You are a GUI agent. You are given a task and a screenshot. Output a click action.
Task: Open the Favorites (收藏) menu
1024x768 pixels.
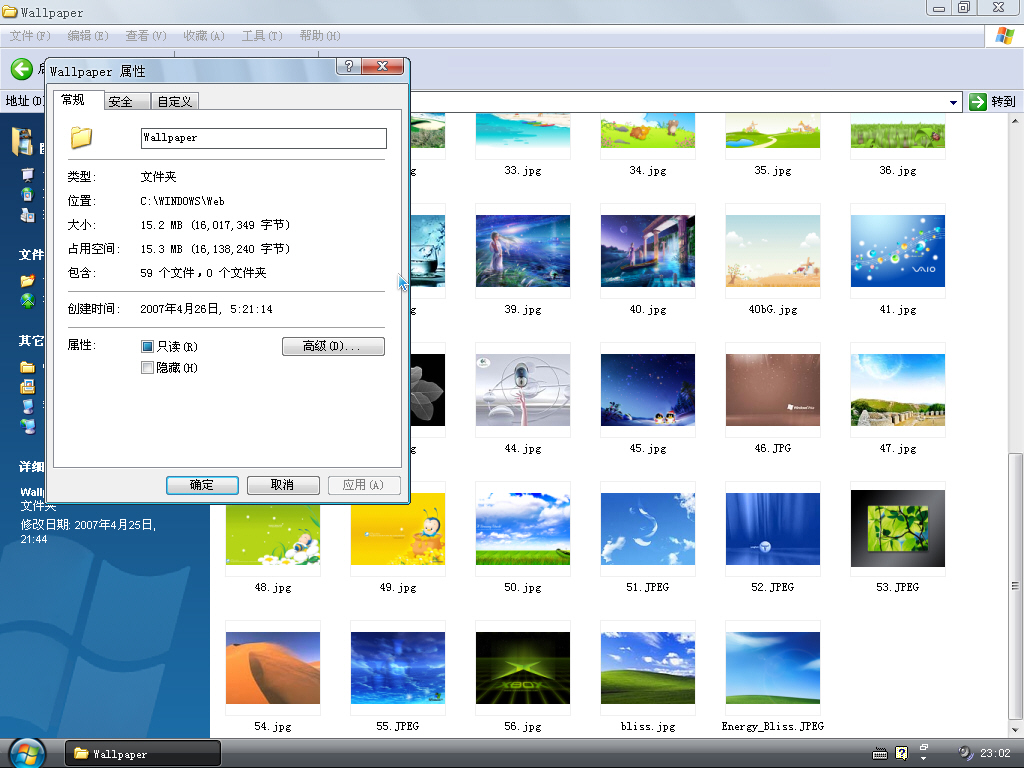pos(204,36)
